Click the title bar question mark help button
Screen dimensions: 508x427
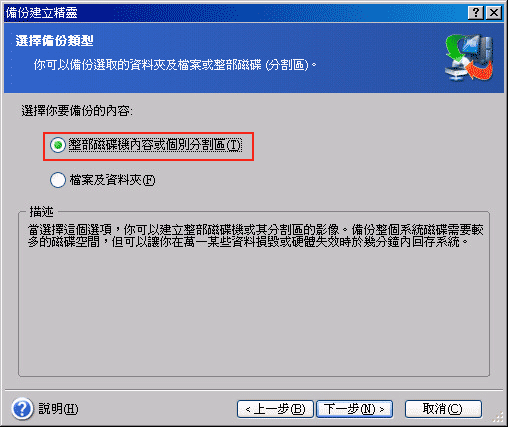(476, 13)
